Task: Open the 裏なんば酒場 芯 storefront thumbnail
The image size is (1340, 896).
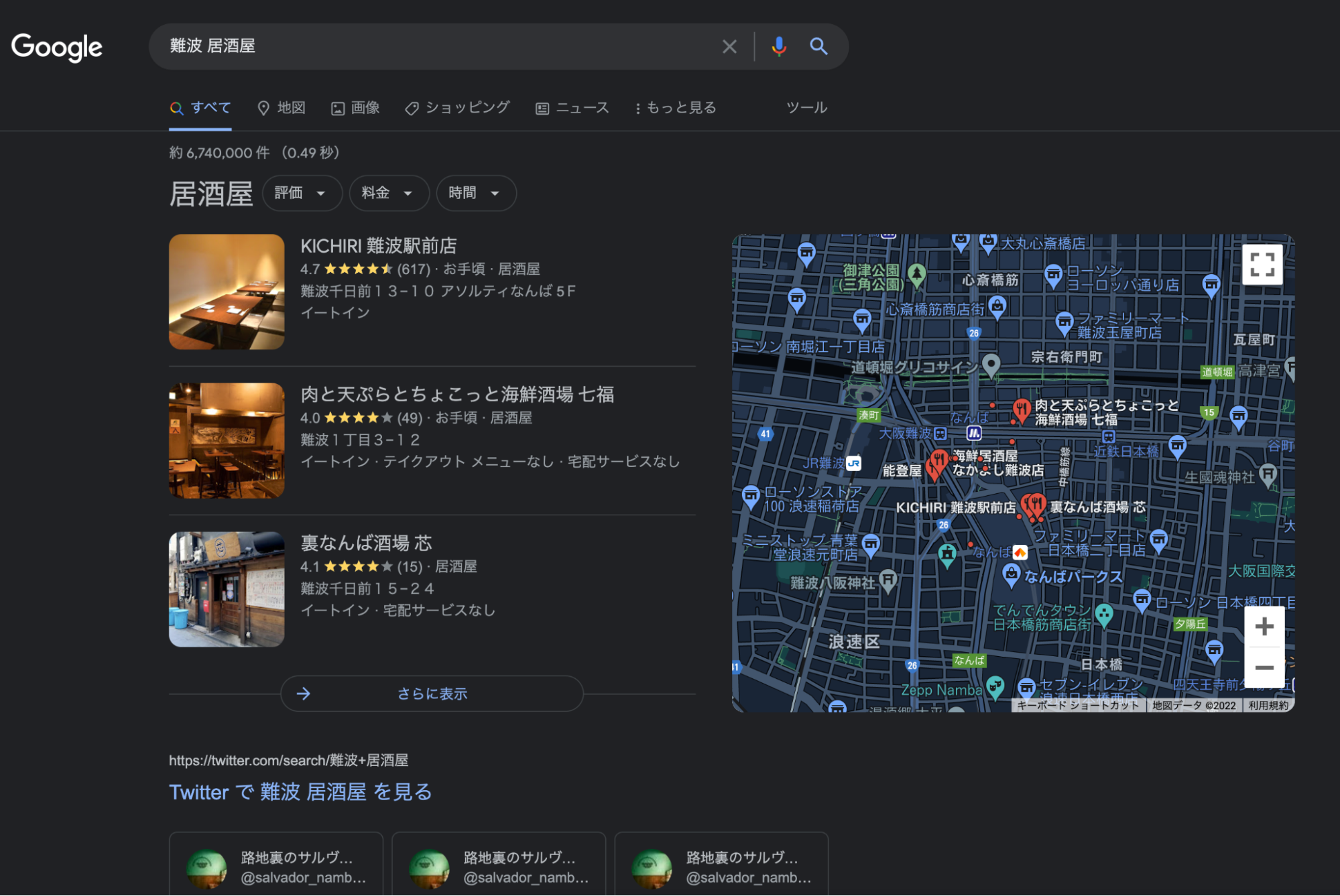Action: point(227,589)
